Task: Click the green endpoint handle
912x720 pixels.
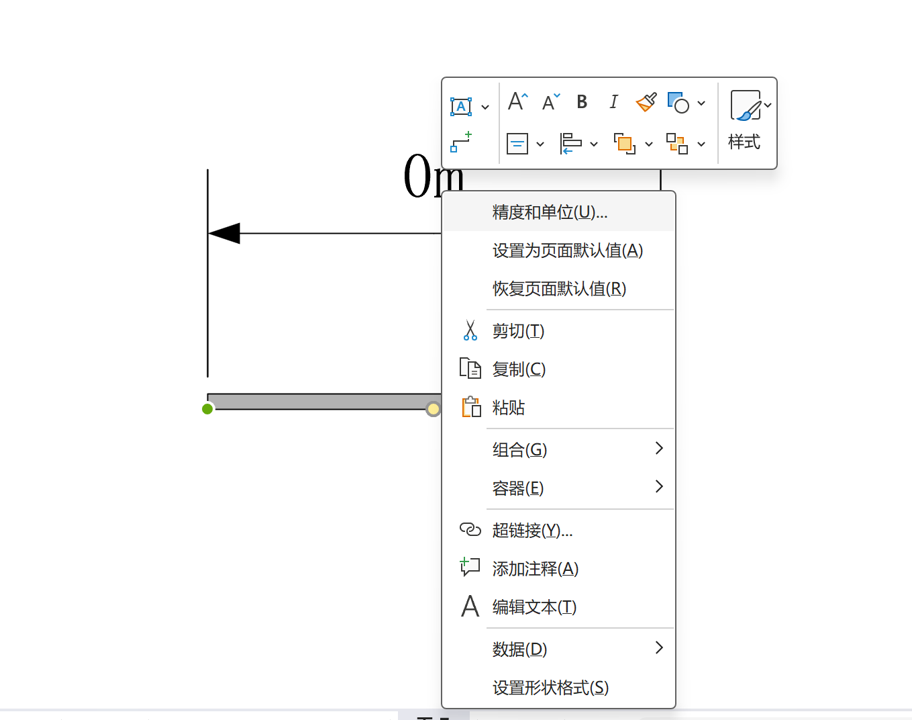Action: (x=207, y=409)
